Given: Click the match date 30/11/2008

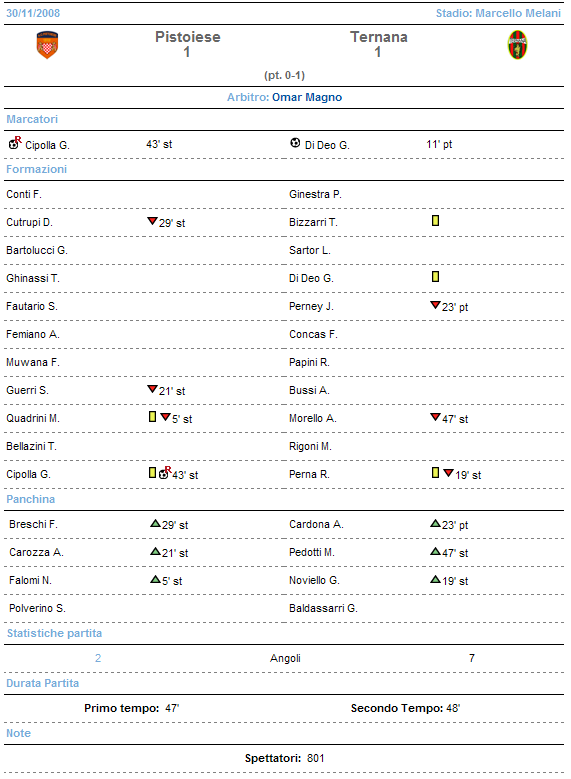Looking at the screenshot, I should (x=33, y=13).
